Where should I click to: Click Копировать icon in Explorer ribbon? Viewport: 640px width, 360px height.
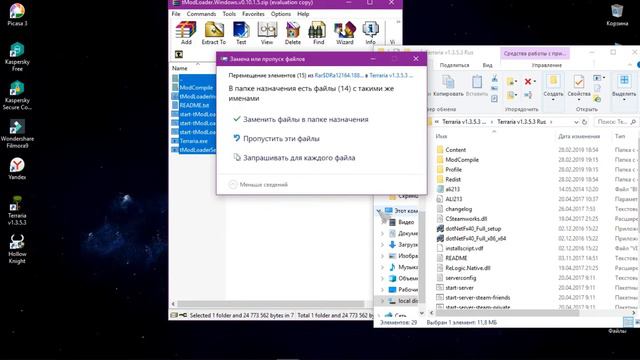coord(448,85)
